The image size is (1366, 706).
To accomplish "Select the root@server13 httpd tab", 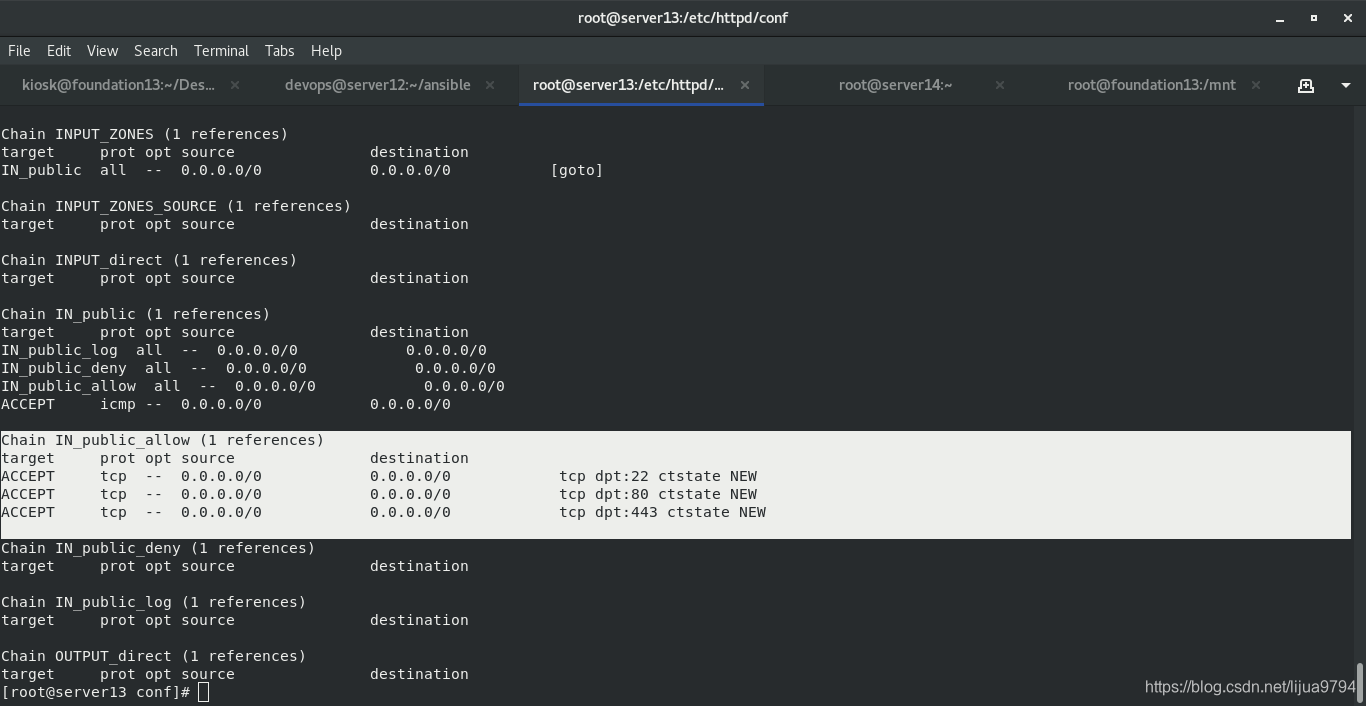I will [628, 85].
